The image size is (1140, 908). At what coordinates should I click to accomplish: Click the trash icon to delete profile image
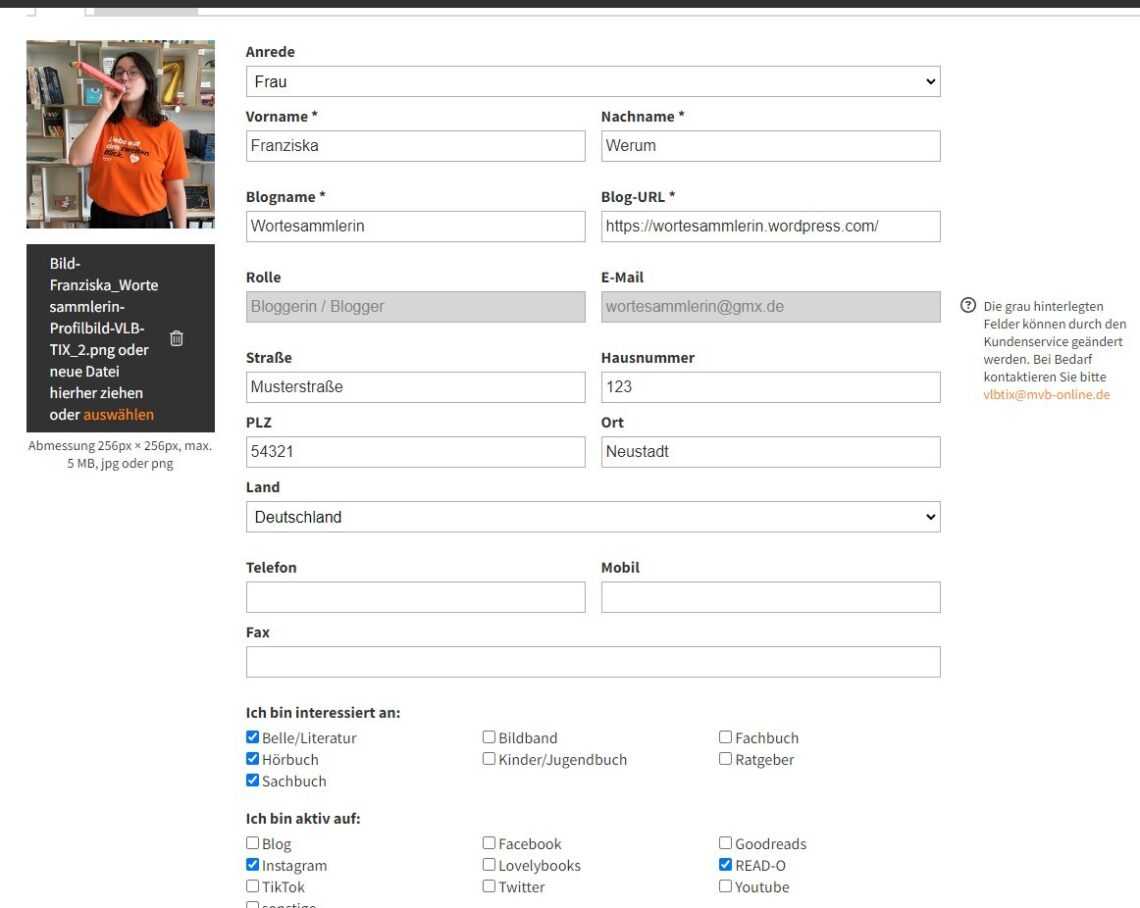176,338
